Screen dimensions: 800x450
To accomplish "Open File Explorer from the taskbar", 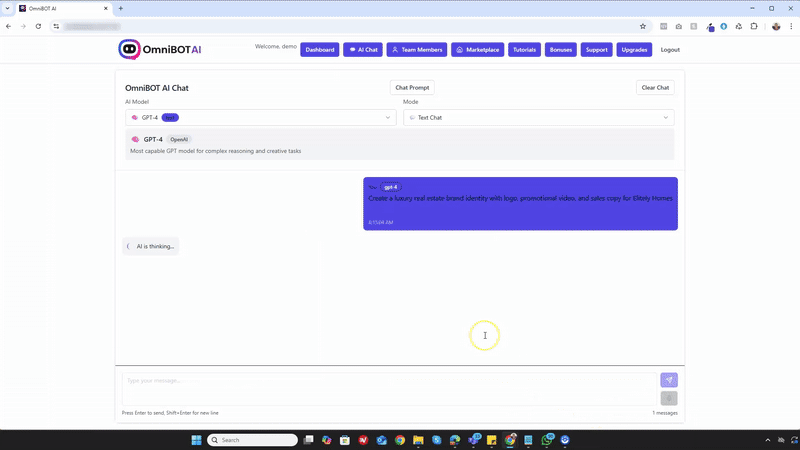I will [419, 440].
